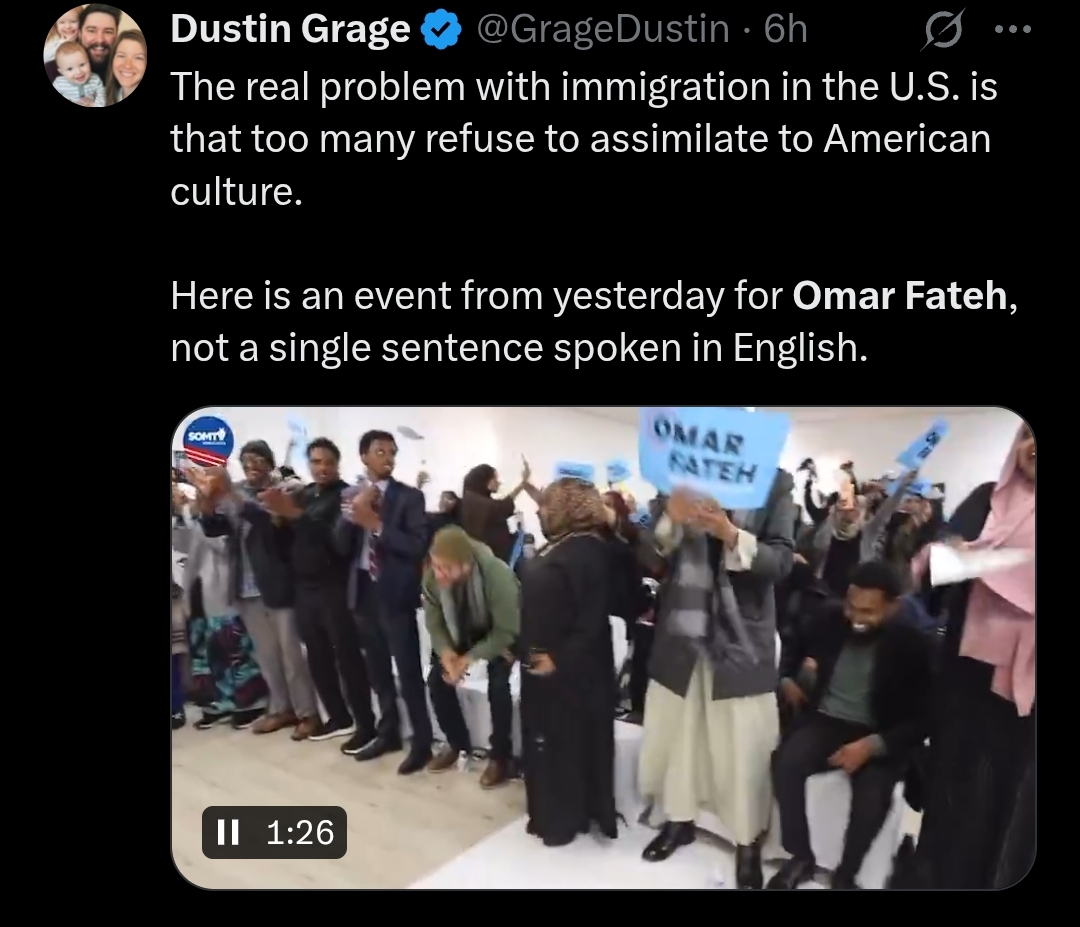The height and width of the screenshot is (927, 1080).
Task: Open the tweet via the 6h timestamp
Action: pyautogui.click(x=785, y=29)
